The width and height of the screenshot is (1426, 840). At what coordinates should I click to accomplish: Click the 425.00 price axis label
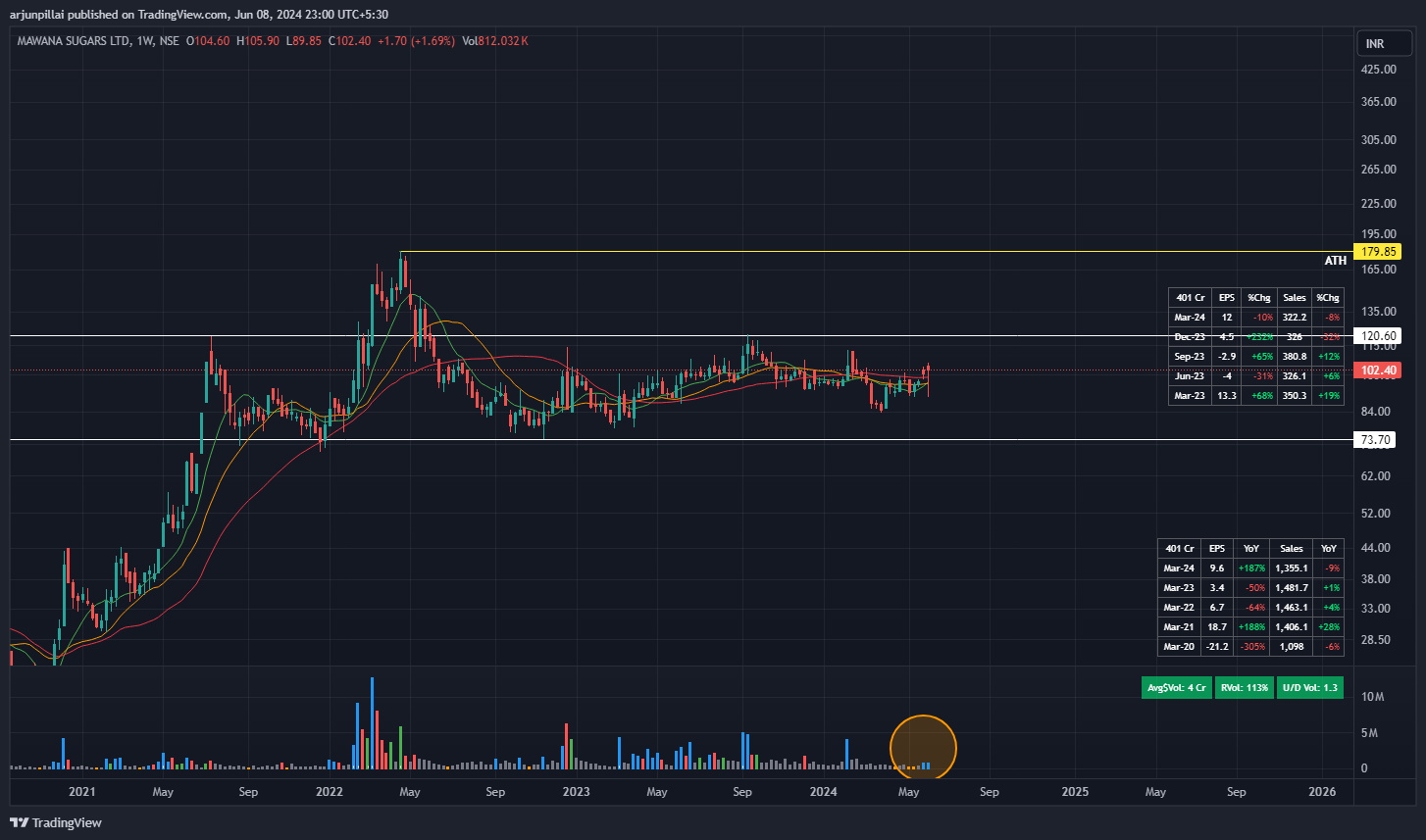tap(1378, 70)
